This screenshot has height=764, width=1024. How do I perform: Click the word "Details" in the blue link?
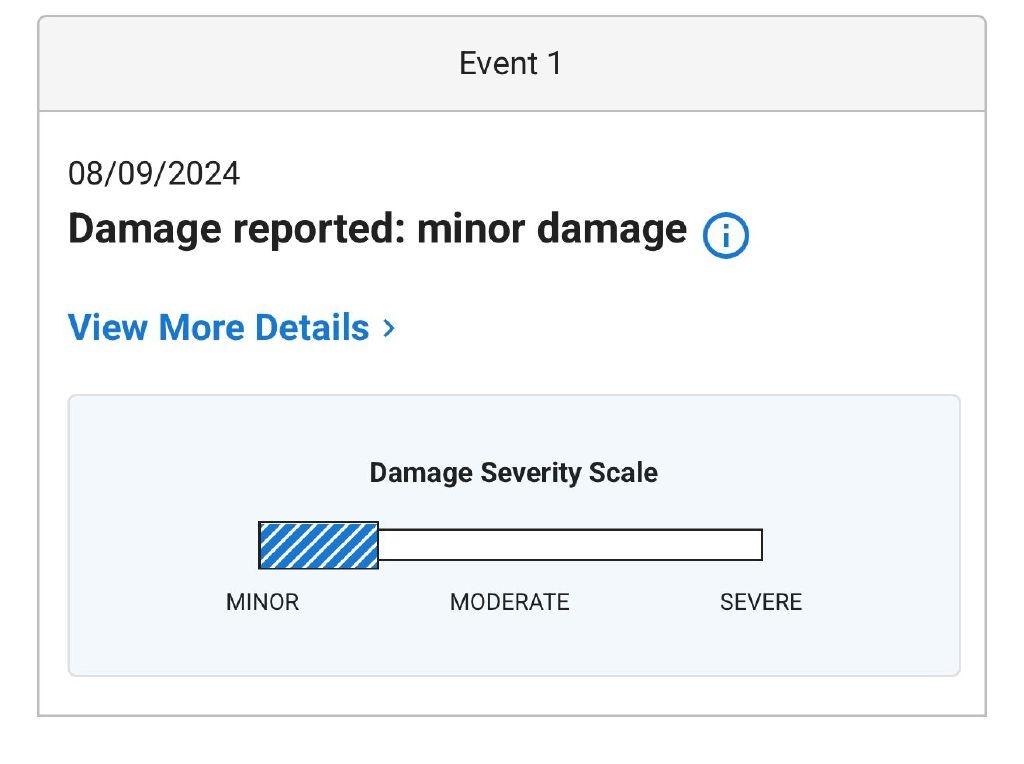(x=312, y=328)
